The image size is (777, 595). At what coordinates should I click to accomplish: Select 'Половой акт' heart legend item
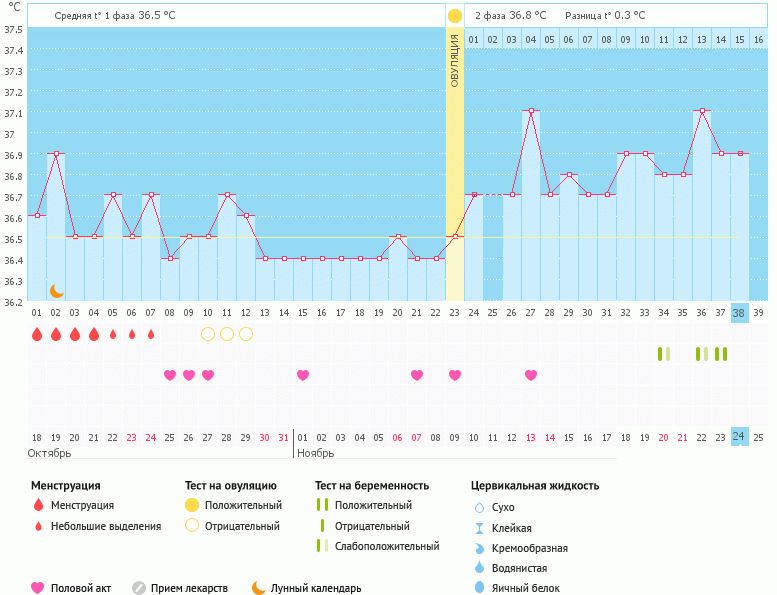pyautogui.click(x=38, y=588)
